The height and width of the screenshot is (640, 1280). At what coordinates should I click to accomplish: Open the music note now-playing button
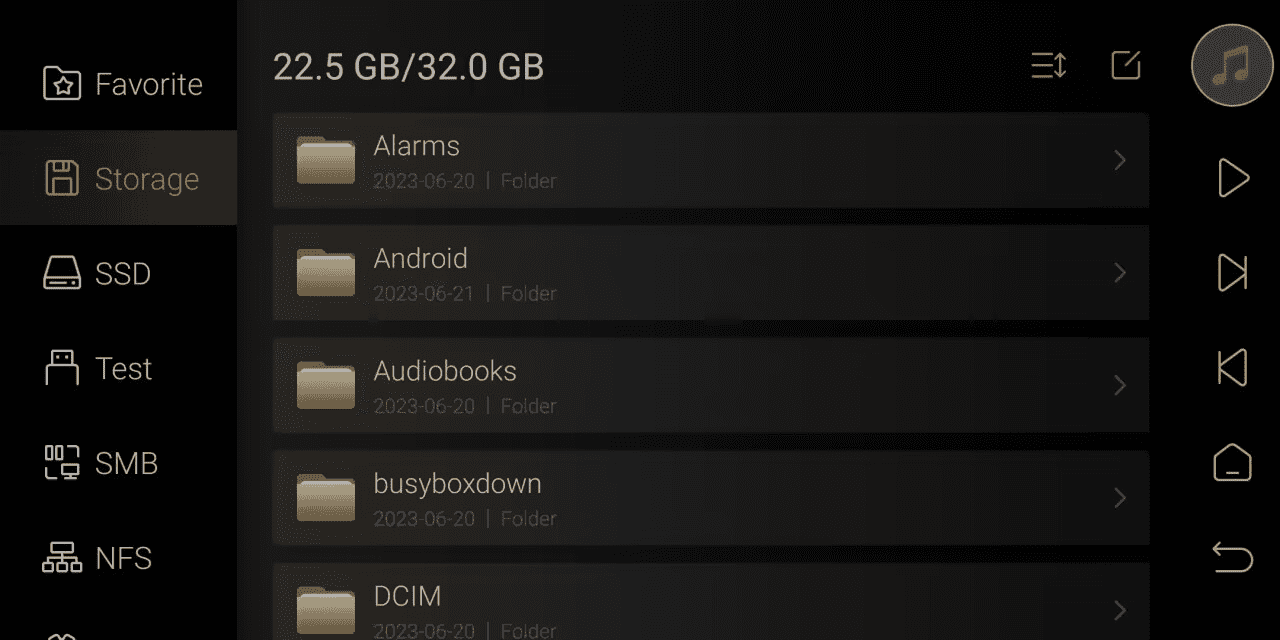point(1232,66)
